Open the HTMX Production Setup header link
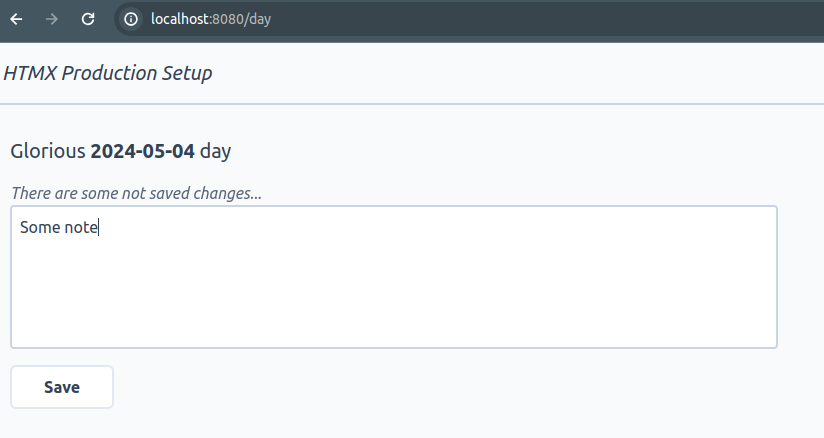This screenshot has width=824, height=438. [108, 73]
